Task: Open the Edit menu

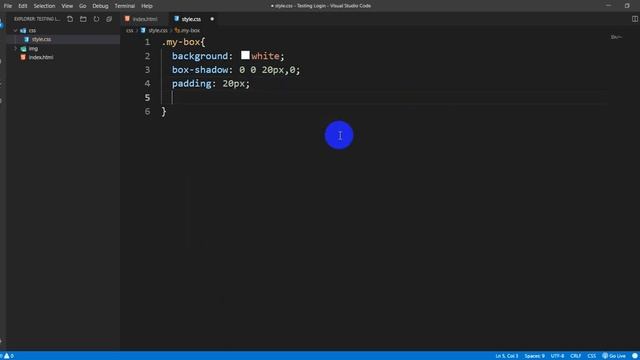Action: point(22,6)
